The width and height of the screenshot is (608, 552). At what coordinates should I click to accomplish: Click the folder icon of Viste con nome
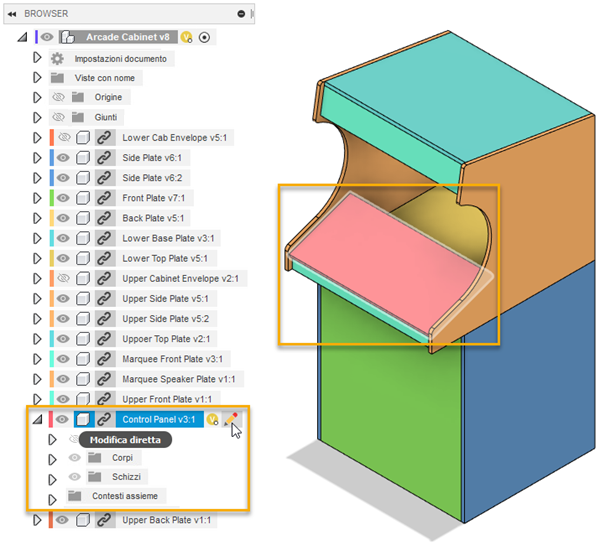[57, 78]
